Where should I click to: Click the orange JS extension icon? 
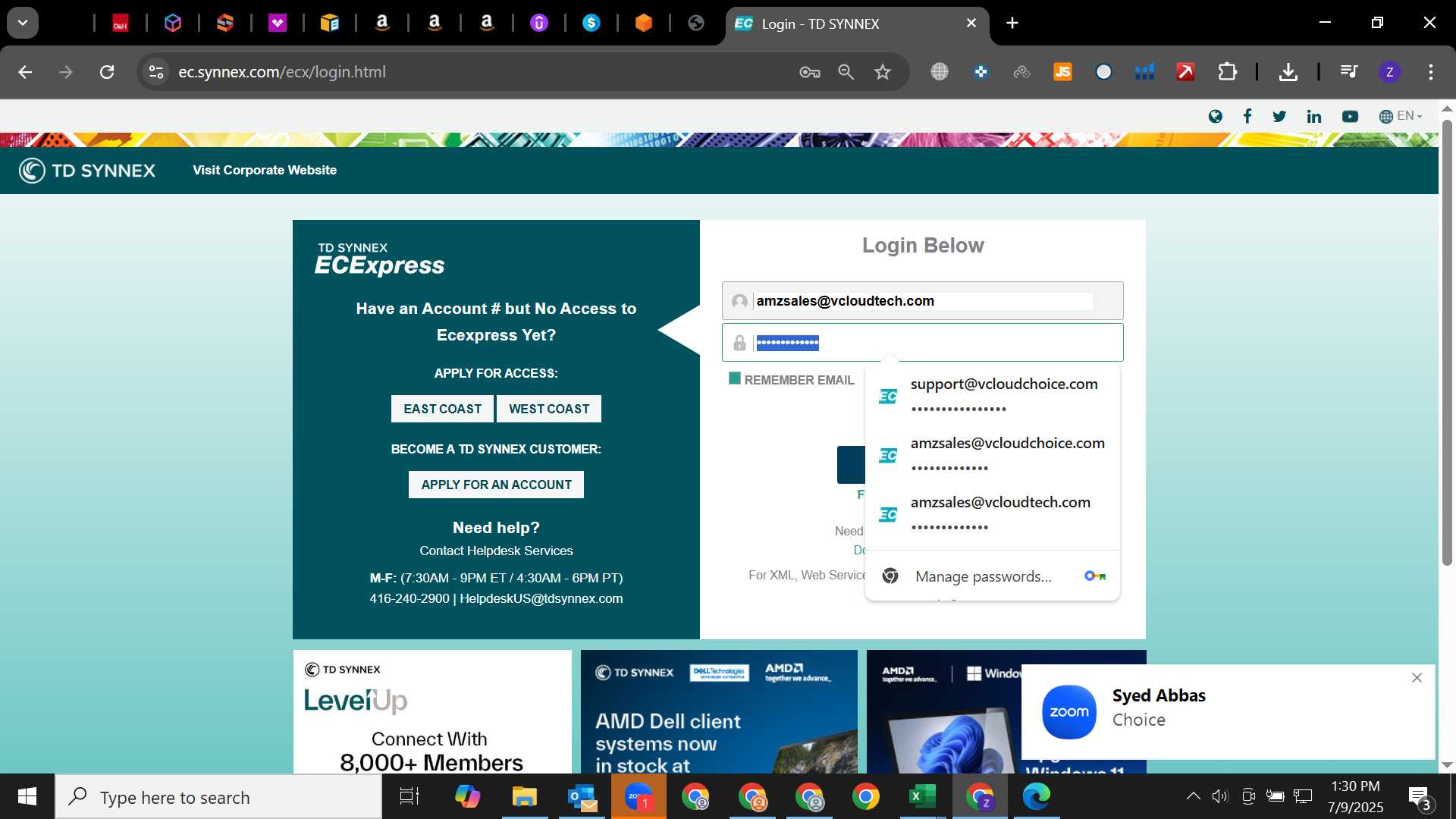coord(1063,72)
